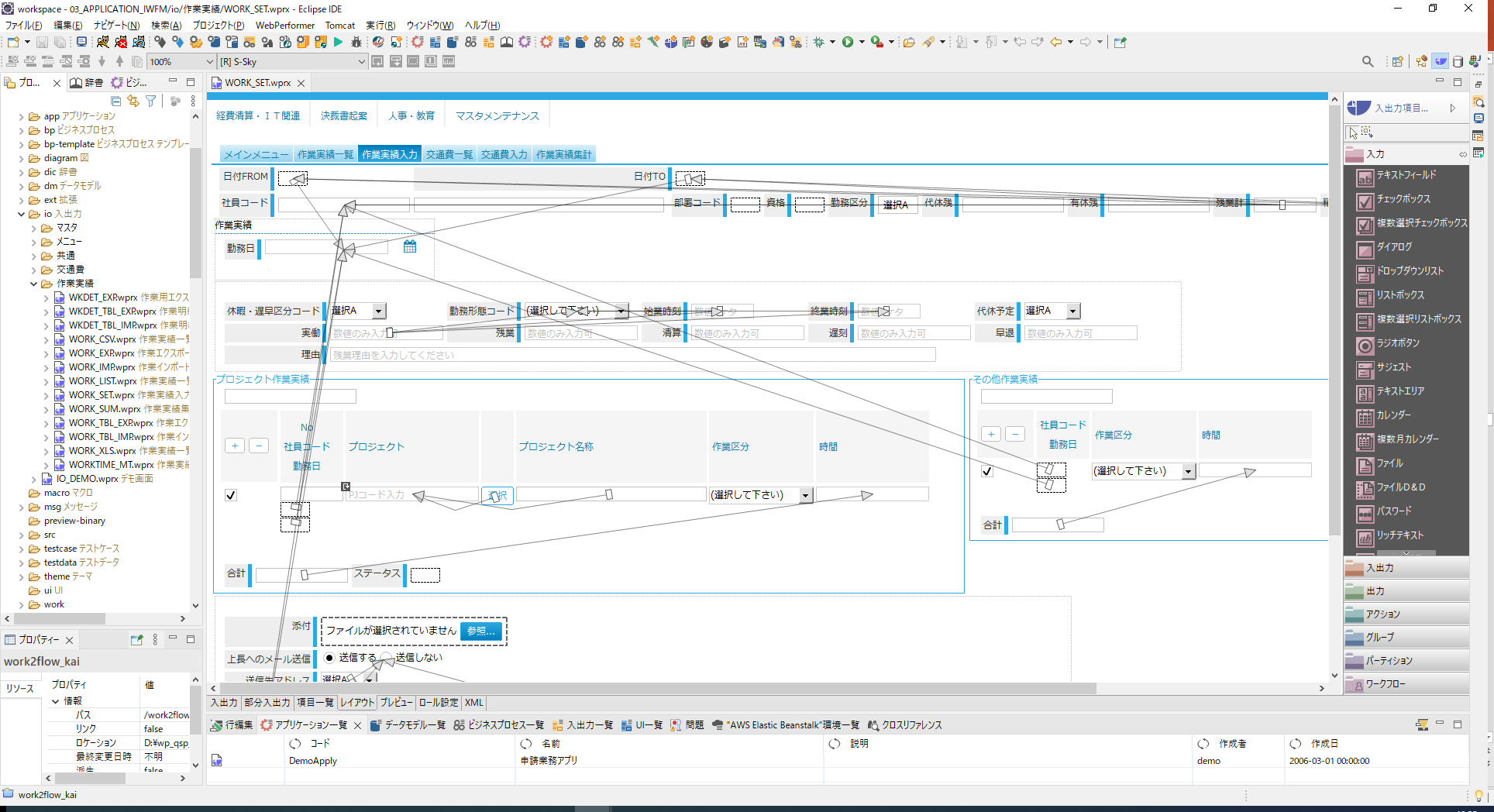This screenshot has width=1494, height=812.
Task: Open the 勤務形態コード dropdown
Action: pyautogui.click(x=621, y=311)
